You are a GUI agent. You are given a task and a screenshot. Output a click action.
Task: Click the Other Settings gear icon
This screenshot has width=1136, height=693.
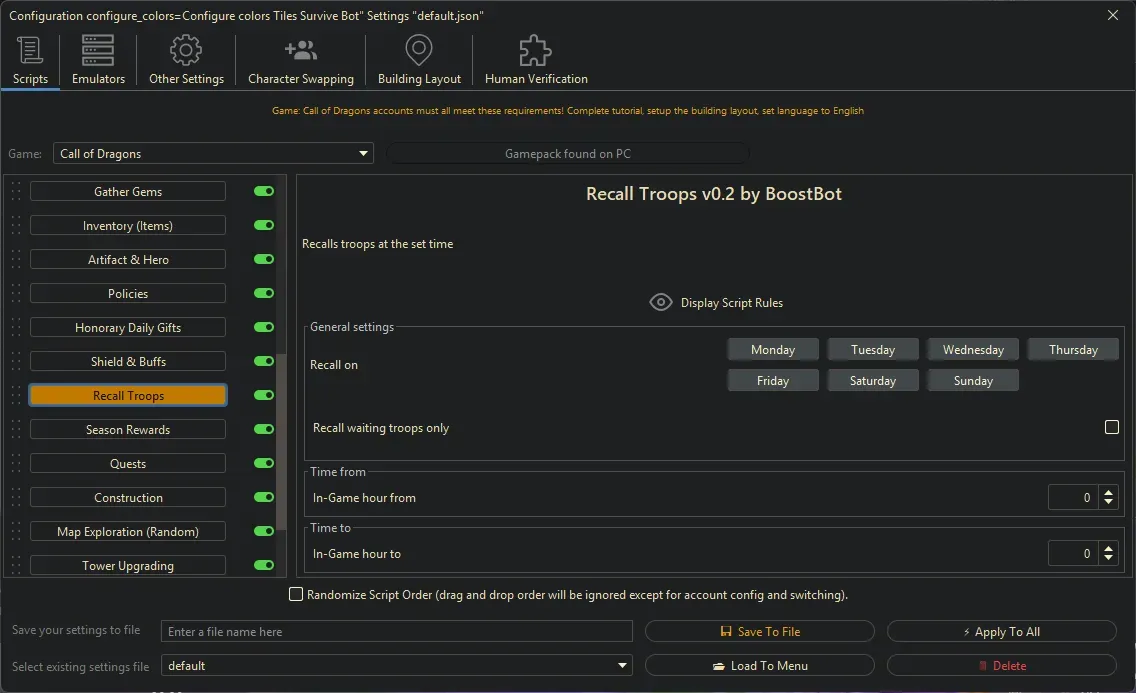pos(185,48)
